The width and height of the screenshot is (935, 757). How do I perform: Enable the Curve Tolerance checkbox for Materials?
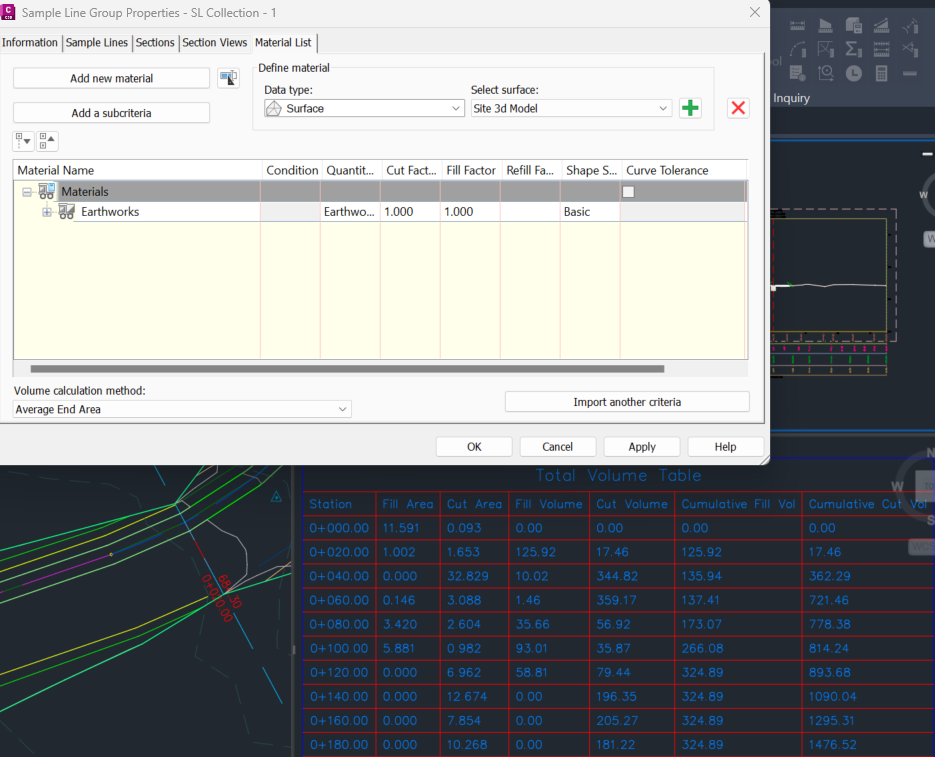tap(629, 191)
